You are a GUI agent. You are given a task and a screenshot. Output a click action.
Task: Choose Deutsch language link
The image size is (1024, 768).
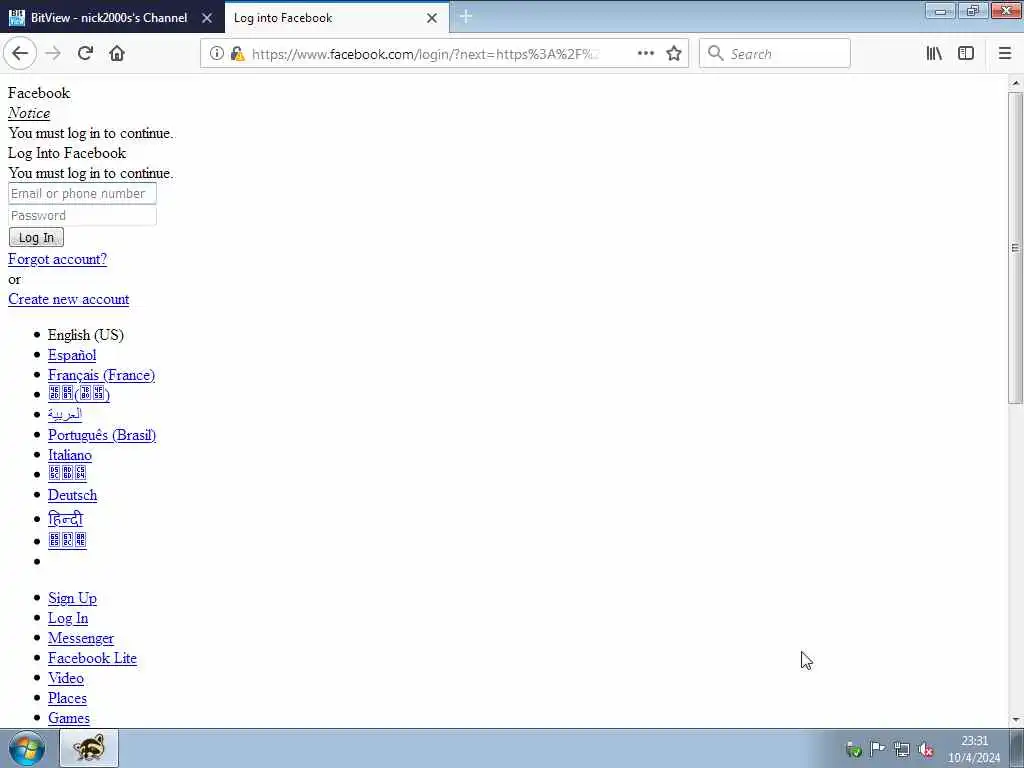pyautogui.click(x=72, y=495)
